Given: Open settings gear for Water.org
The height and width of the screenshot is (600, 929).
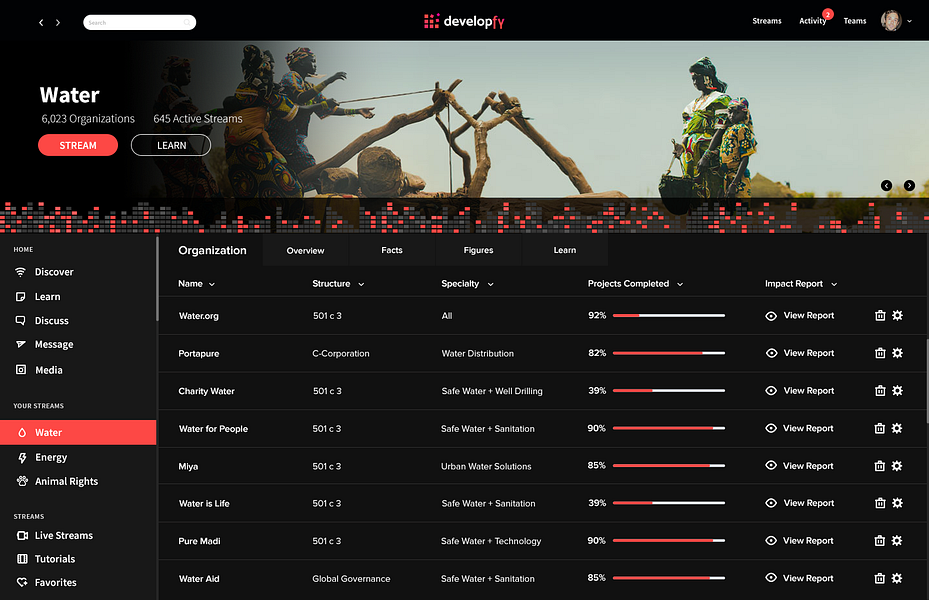Looking at the screenshot, I should [x=897, y=316].
